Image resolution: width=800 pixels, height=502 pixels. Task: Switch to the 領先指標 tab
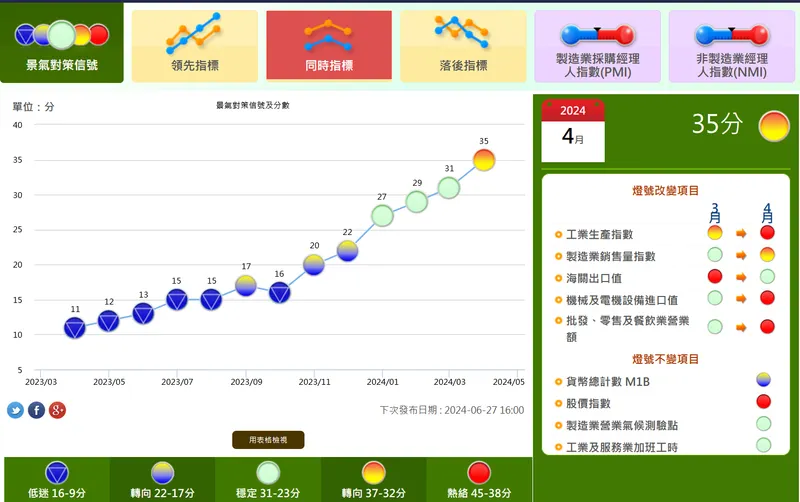pos(195,46)
